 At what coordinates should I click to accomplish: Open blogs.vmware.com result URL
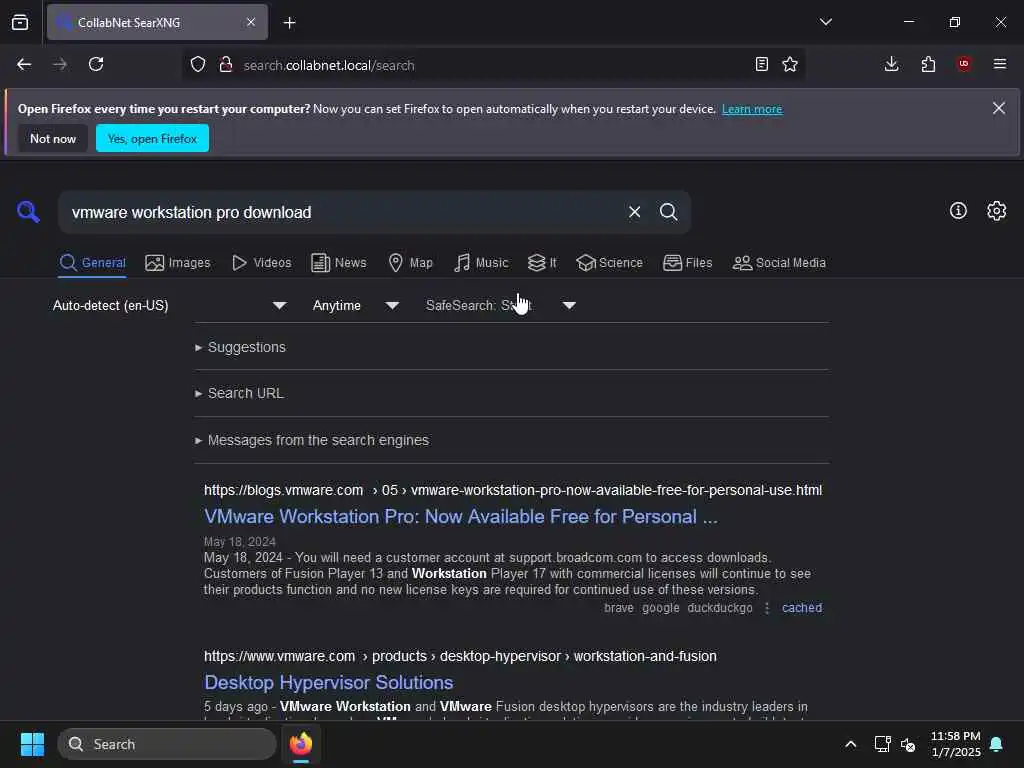513,490
